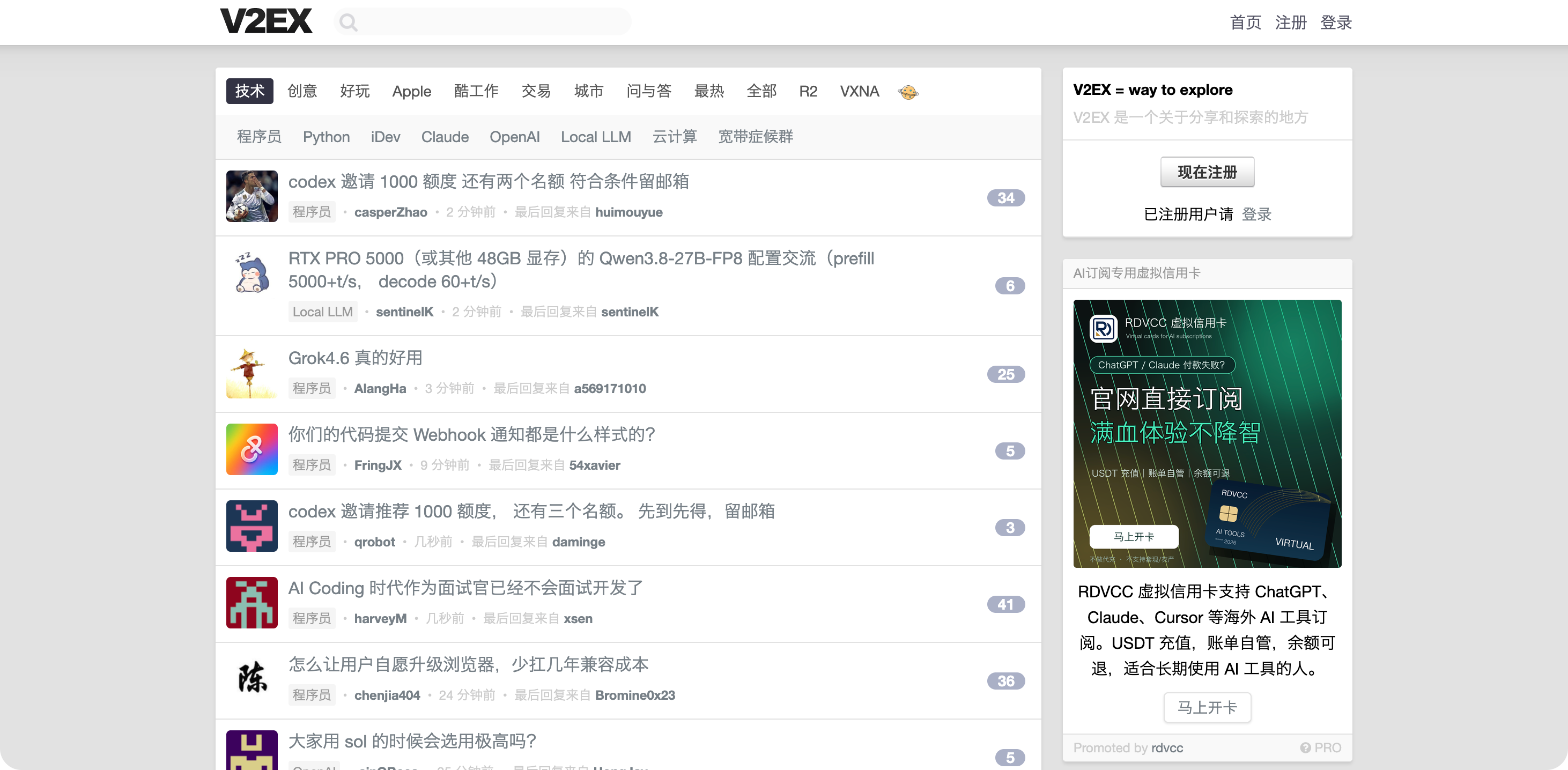The image size is (1568, 770).
Task: Click the Local LLM tag on sentinelK's topic
Action: point(323,312)
